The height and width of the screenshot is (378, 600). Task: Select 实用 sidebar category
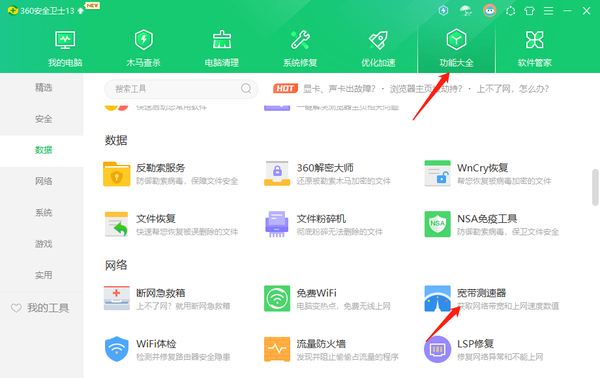pos(43,275)
